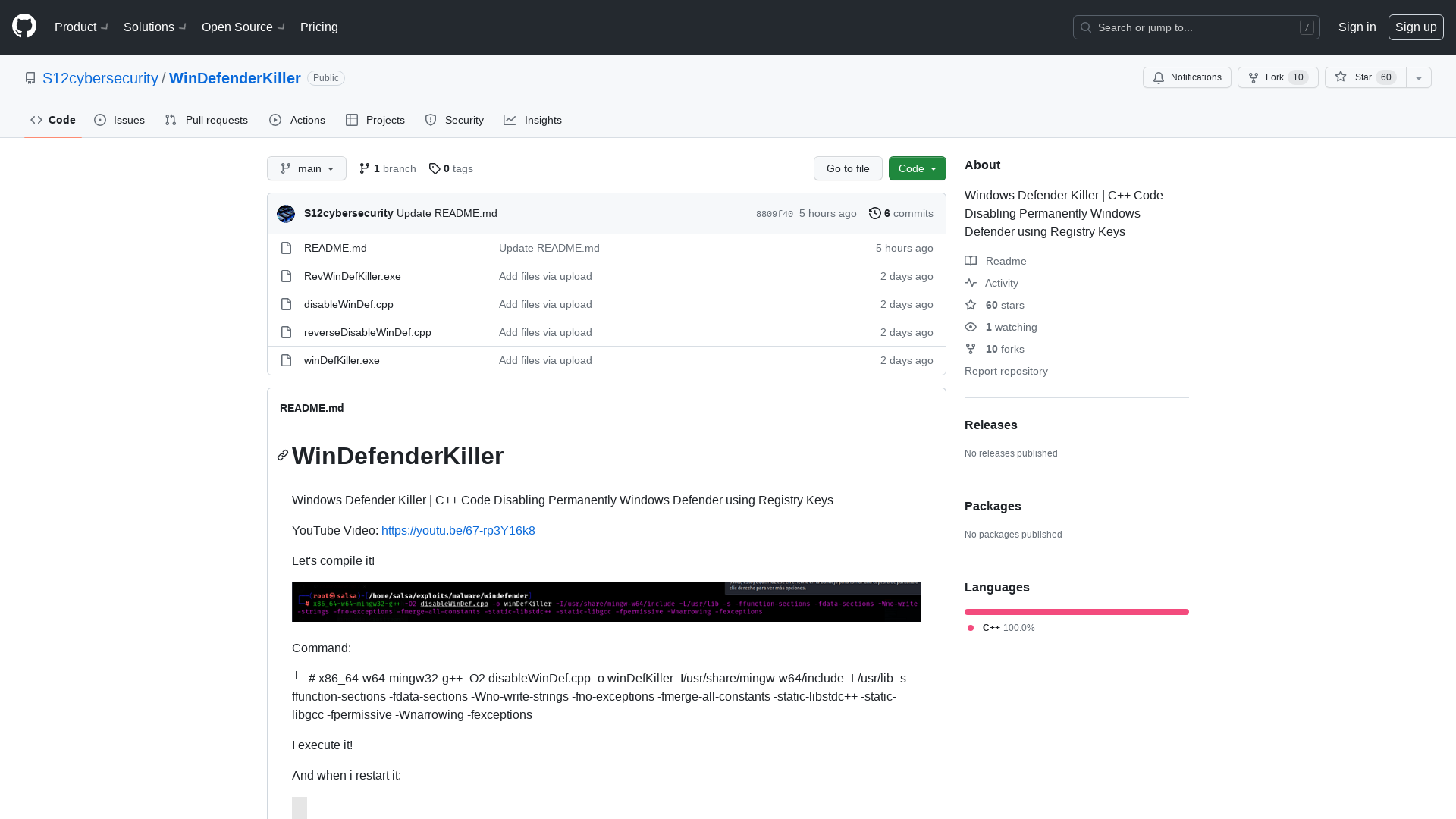
Task: Click the file icon beside README.md row
Action: [286, 248]
